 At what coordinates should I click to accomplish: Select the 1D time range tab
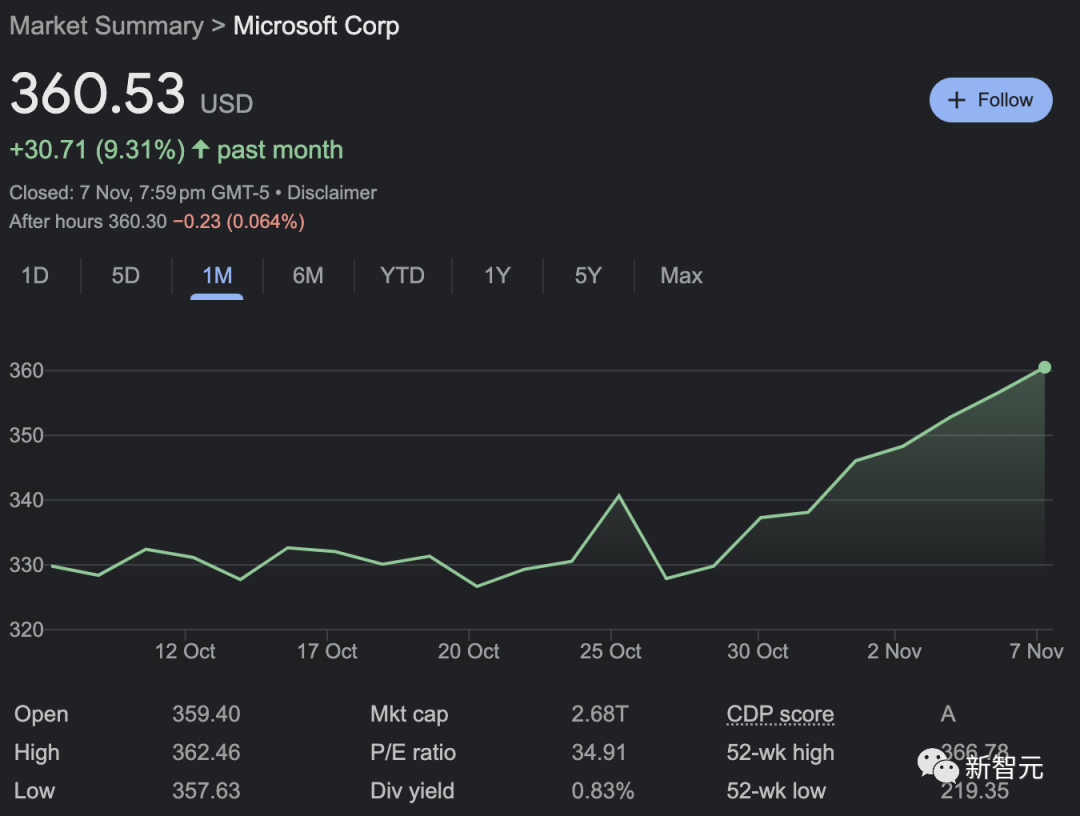tap(35, 276)
